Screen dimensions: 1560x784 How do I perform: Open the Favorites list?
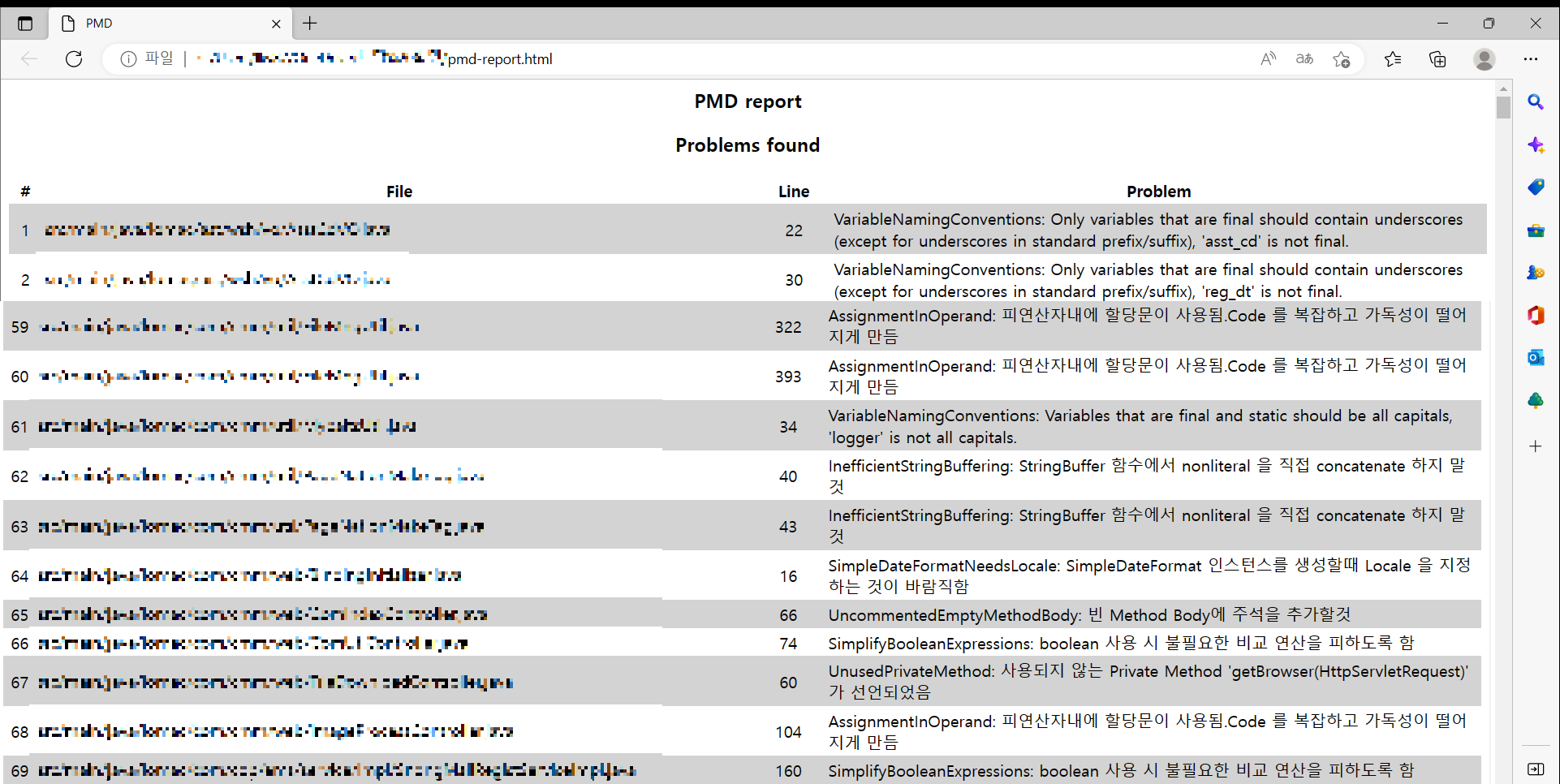click(1393, 58)
